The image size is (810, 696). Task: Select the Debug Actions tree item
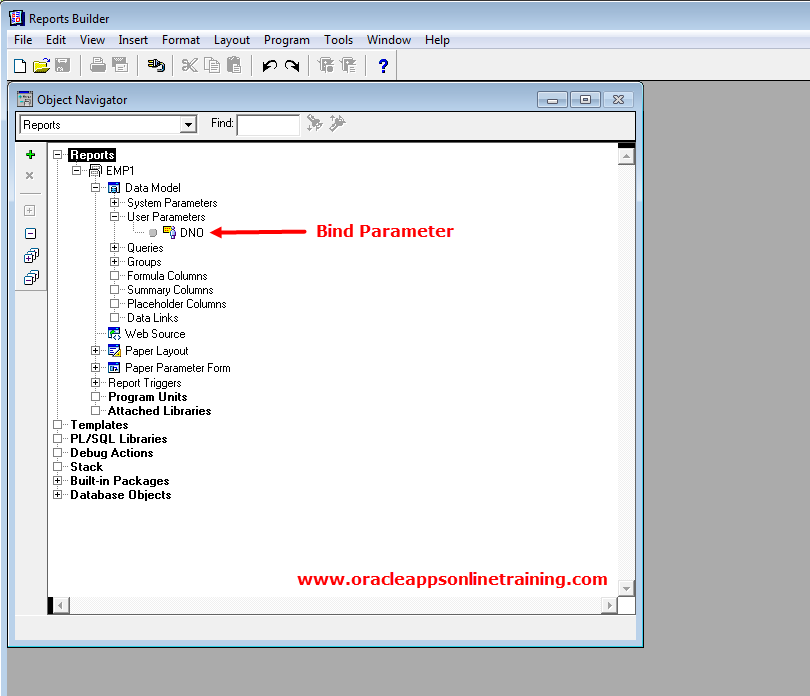pyautogui.click(x=112, y=453)
